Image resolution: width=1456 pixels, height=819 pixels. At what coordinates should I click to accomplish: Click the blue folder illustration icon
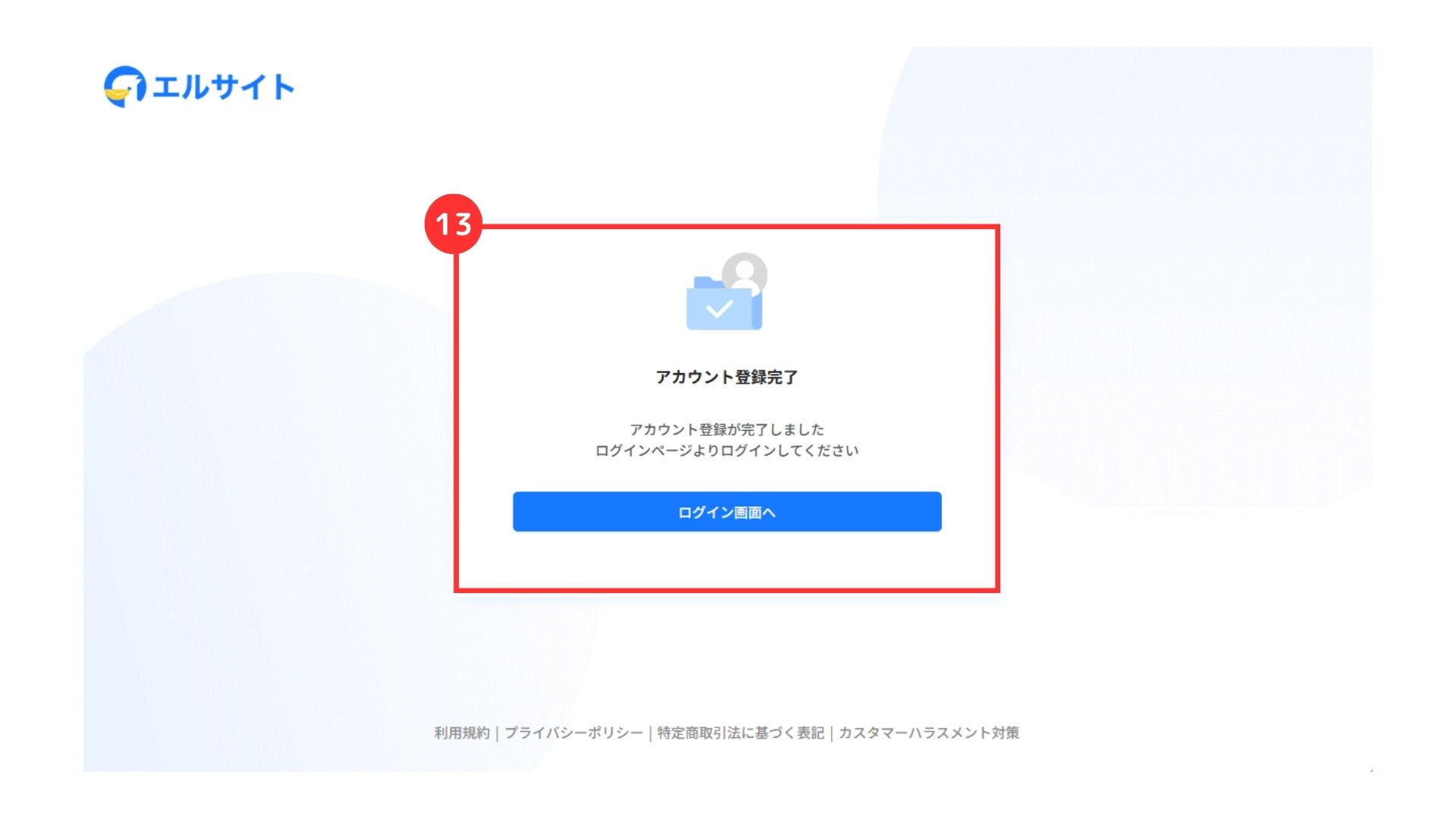tap(723, 304)
